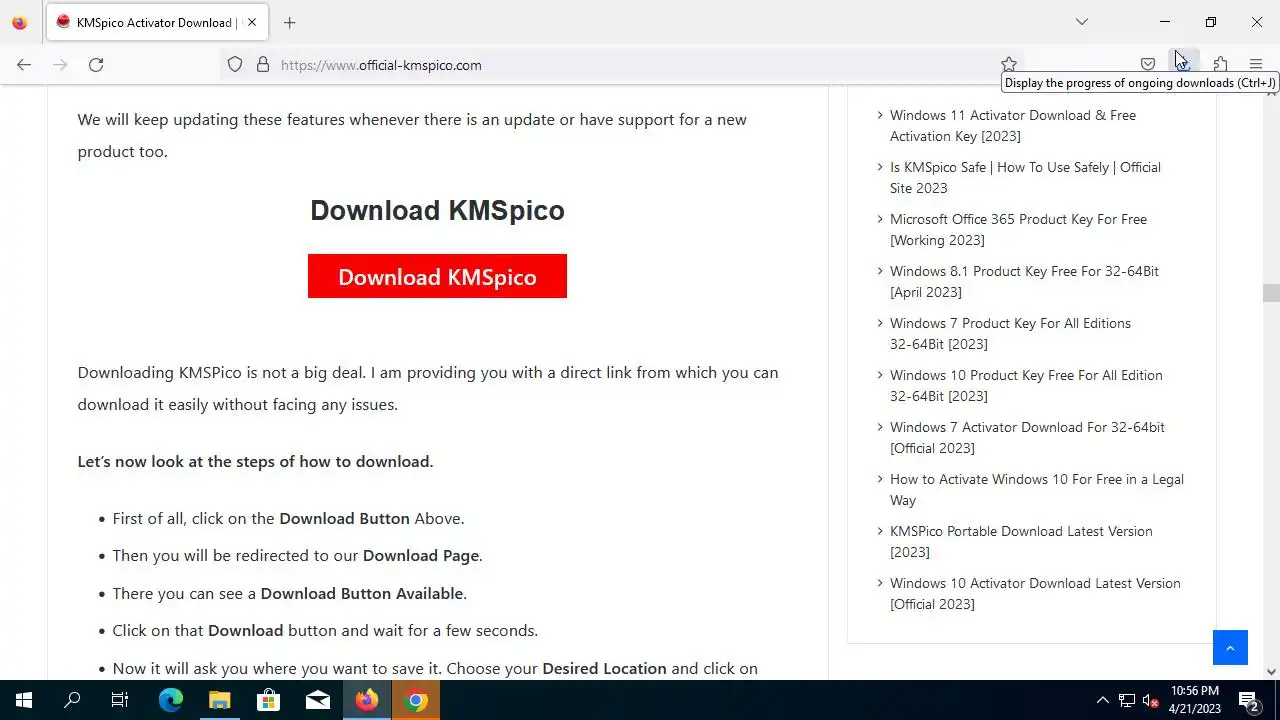Reload the page with the refresh icon
Screen dimensions: 1280x720
point(96,65)
